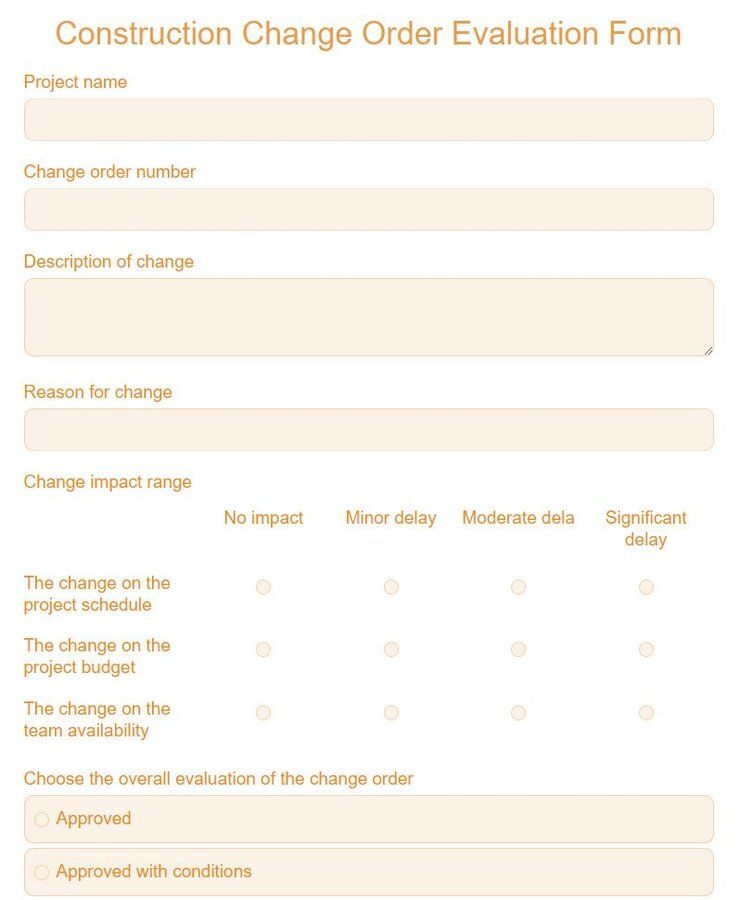This screenshot has width=740, height=900.
Task: Select Moderate delay for project budget change
Action: pyautogui.click(x=518, y=649)
